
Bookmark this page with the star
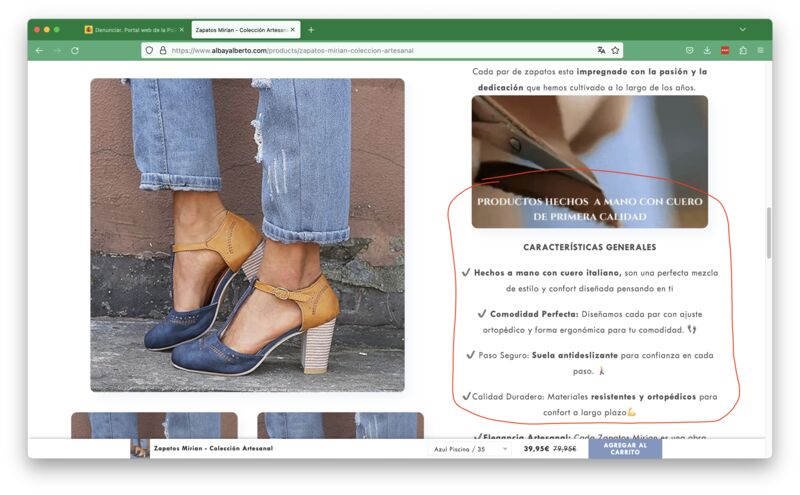(615, 50)
